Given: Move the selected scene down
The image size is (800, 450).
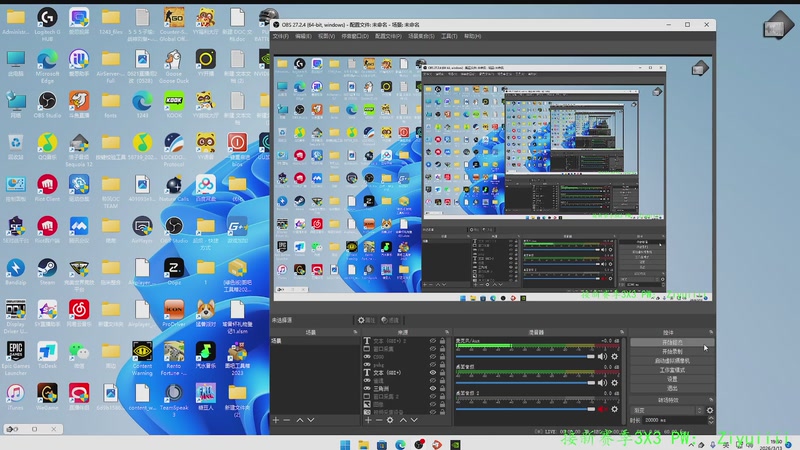Looking at the screenshot, I should (x=311, y=420).
